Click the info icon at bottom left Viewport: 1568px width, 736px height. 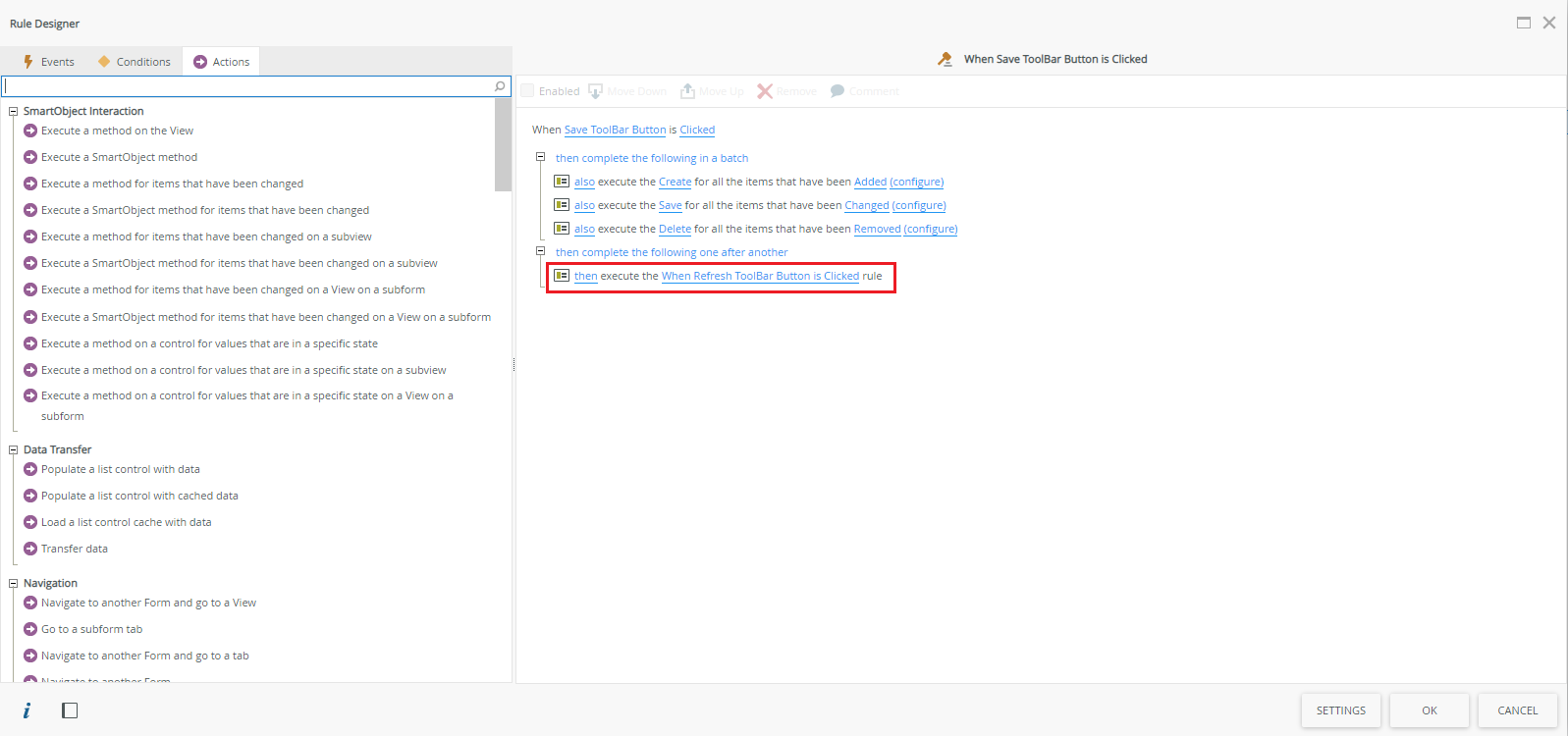tap(27, 710)
